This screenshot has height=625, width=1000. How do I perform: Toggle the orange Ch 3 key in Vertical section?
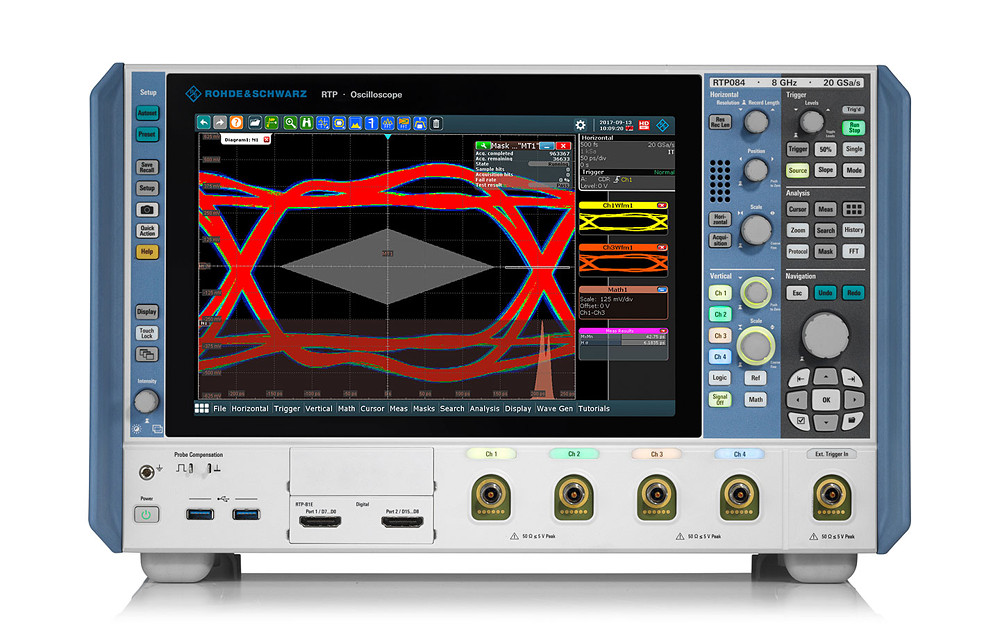pyautogui.click(x=720, y=335)
